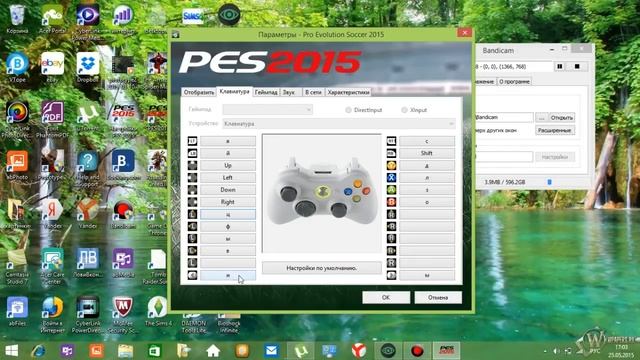Click the Расширенные button in Bandicam
Image resolution: width=640 pixels, height=360 pixels.
coord(555,130)
